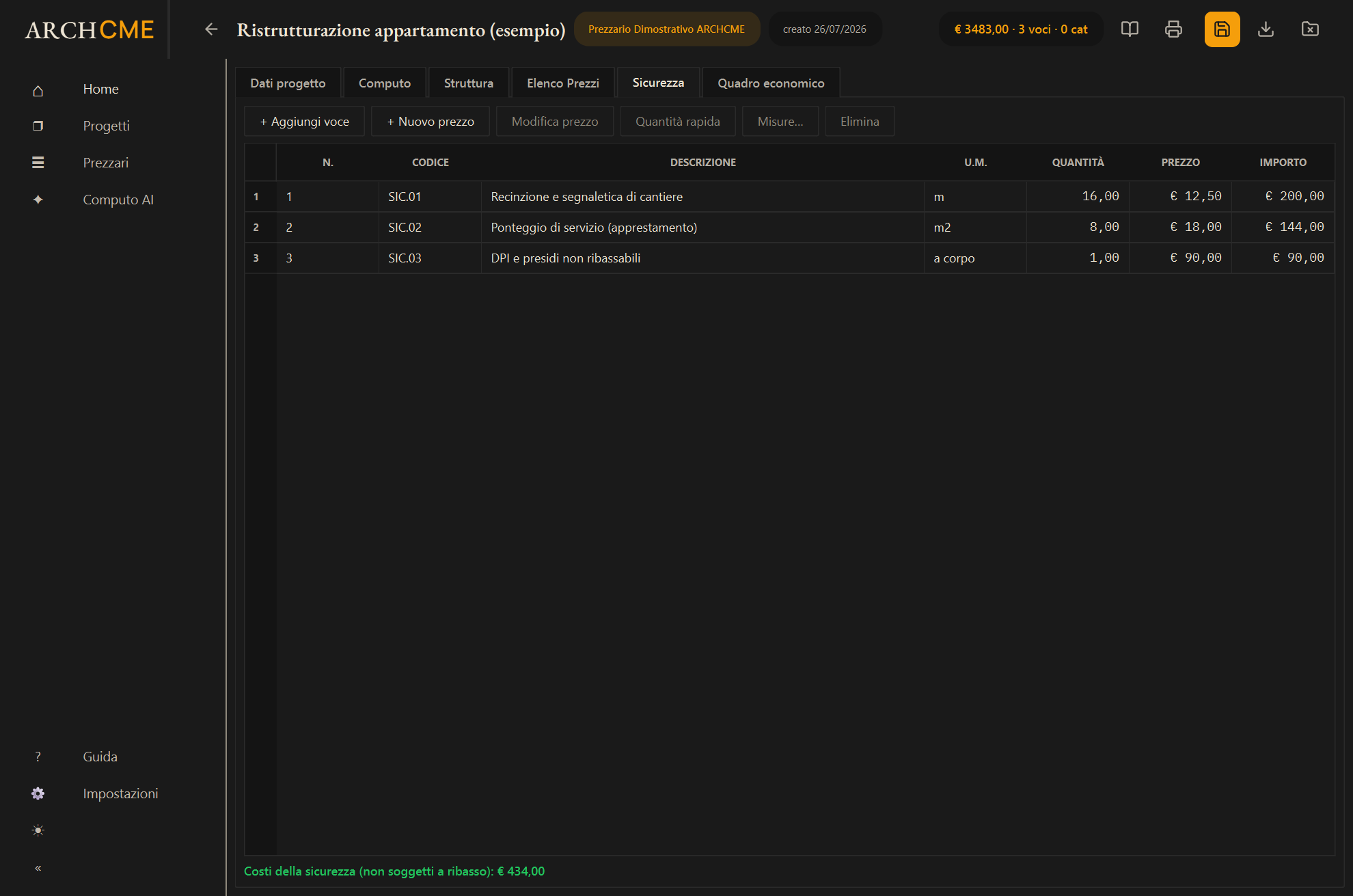
Task: Click the Prezzario Dimostrativo ARCHCME badge
Action: pyautogui.click(x=666, y=29)
